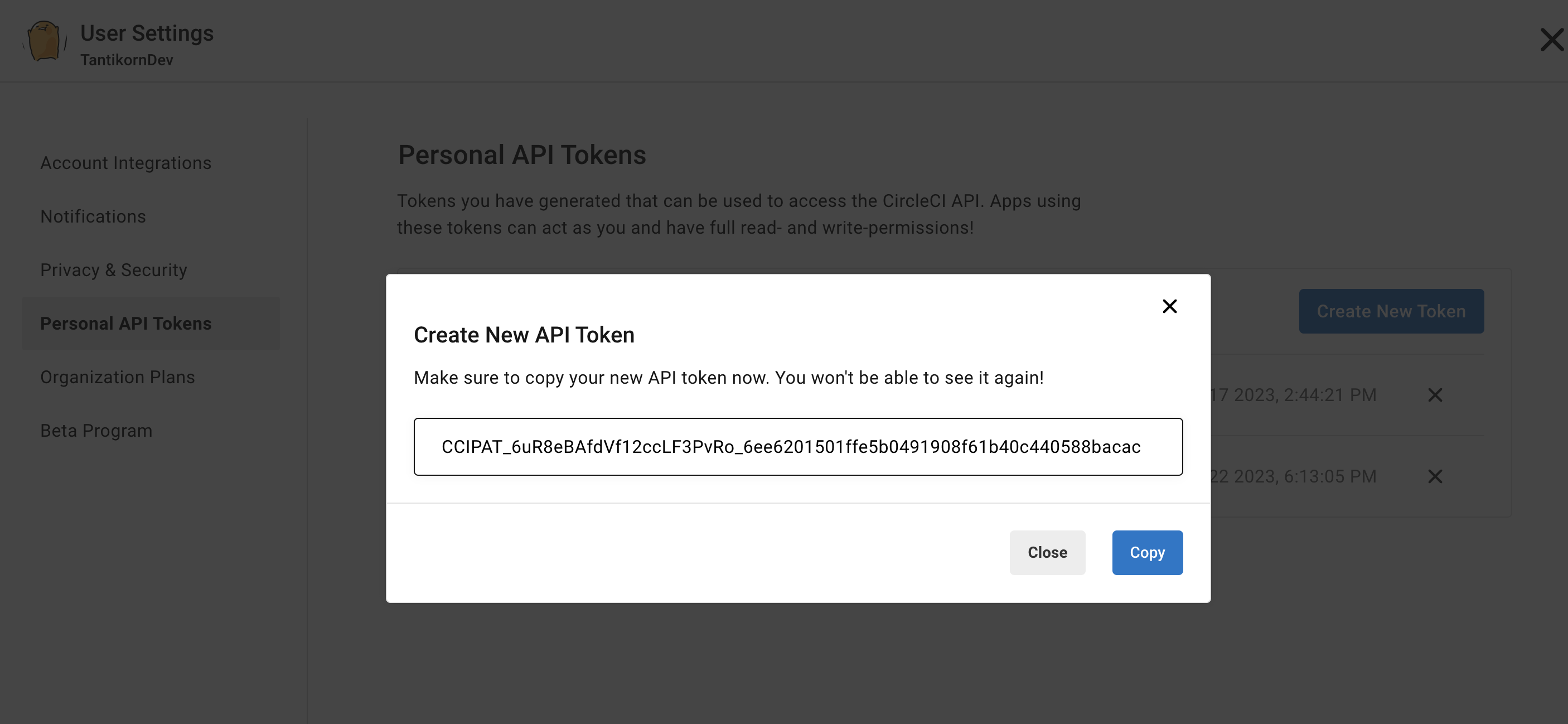Viewport: 1568px width, 724px height.
Task: Click the Close button in dialog
Action: click(x=1047, y=552)
